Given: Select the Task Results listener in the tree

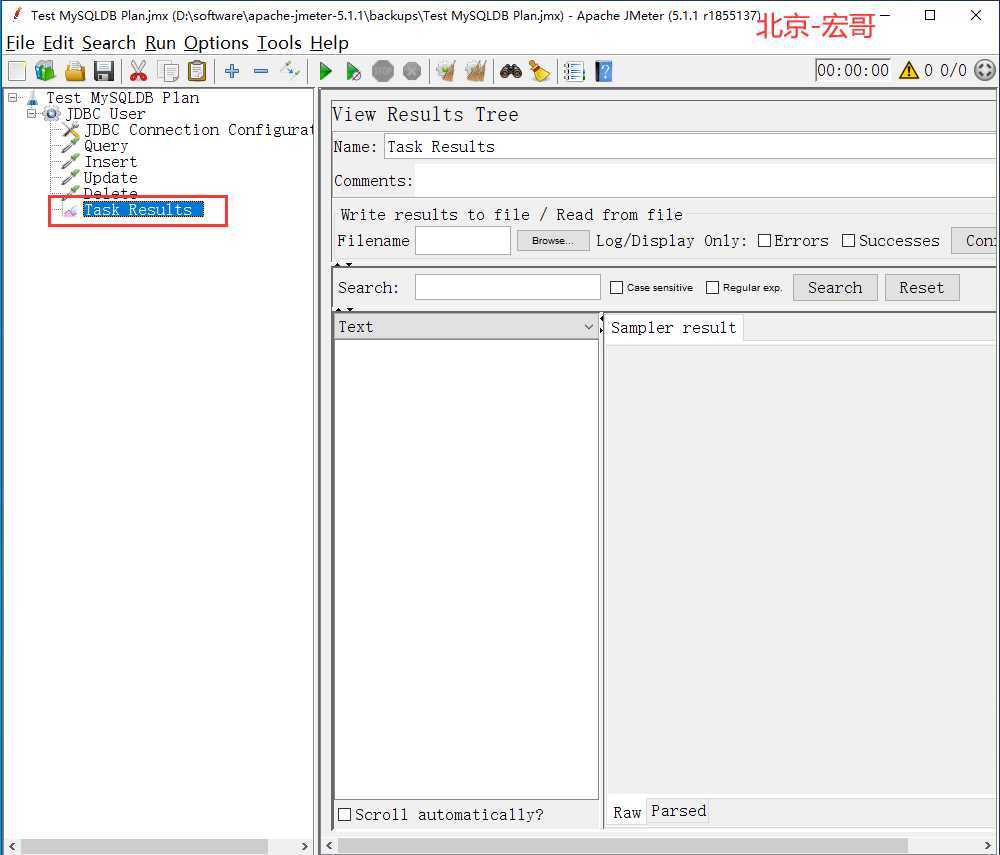Looking at the screenshot, I should pyautogui.click(x=143, y=210).
